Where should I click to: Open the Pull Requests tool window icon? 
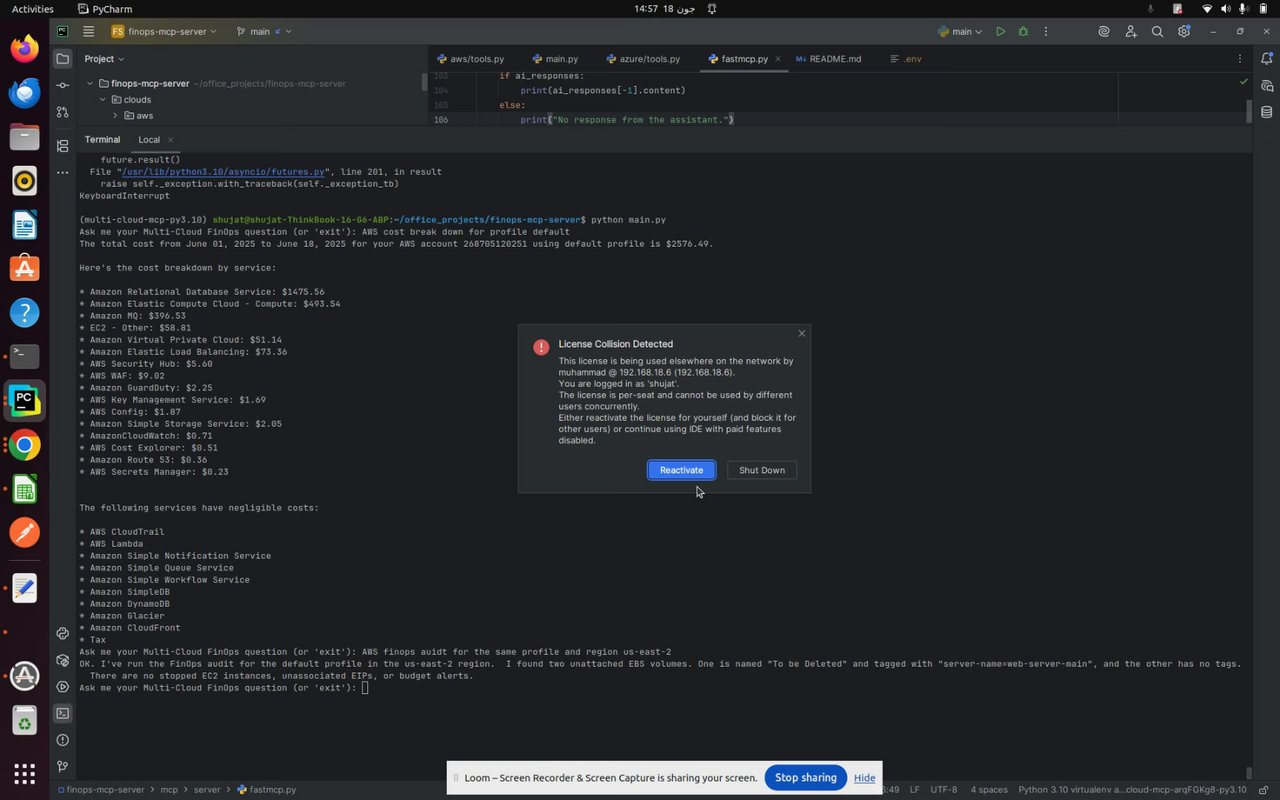click(x=62, y=112)
